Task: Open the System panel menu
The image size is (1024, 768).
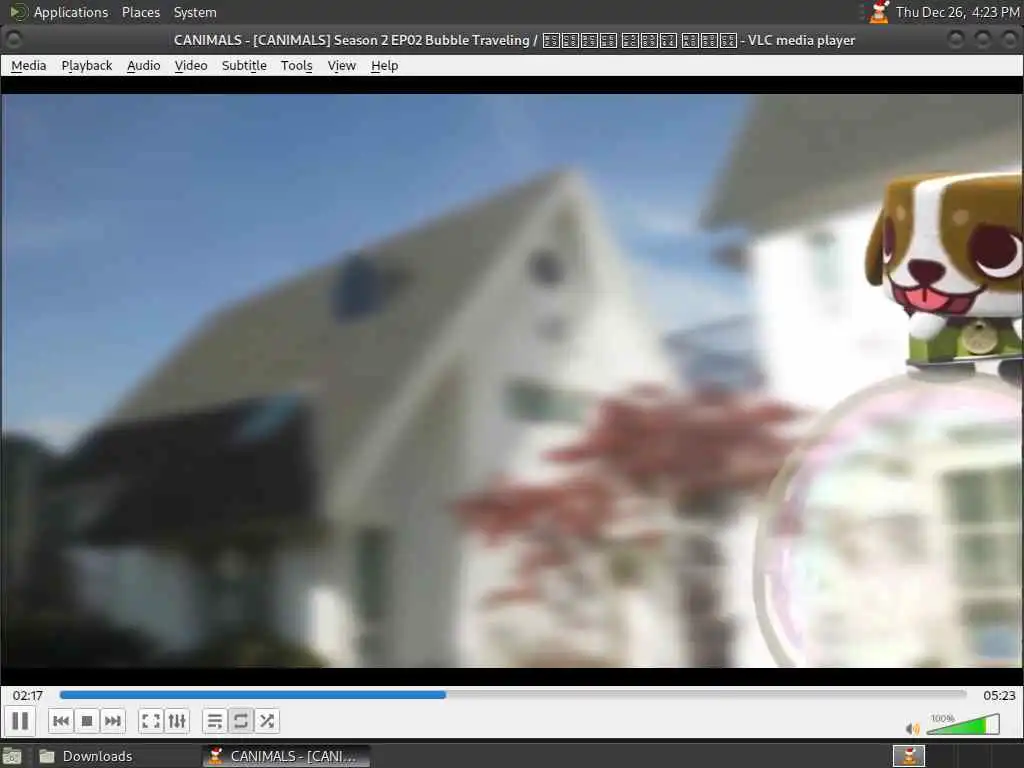Action: coord(195,12)
